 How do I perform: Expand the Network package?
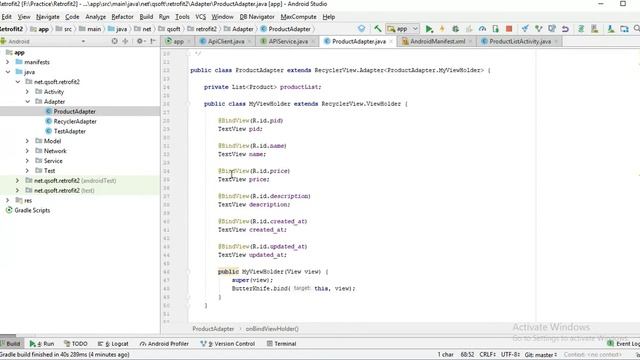point(27,151)
